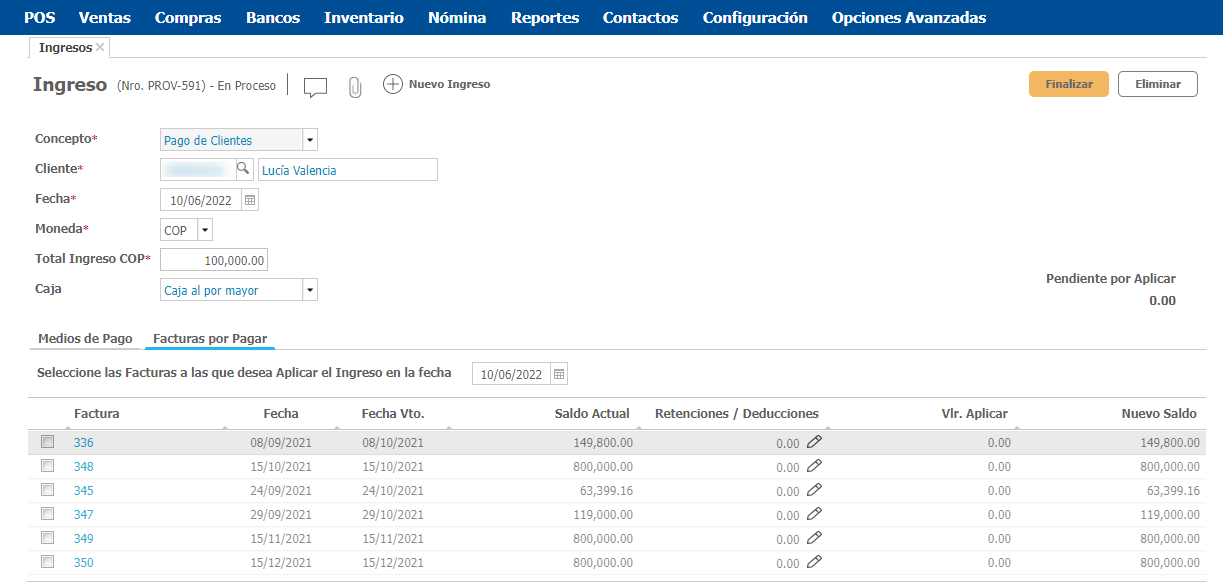
Task: Close the Ingresos tab
Action: [100, 47]
